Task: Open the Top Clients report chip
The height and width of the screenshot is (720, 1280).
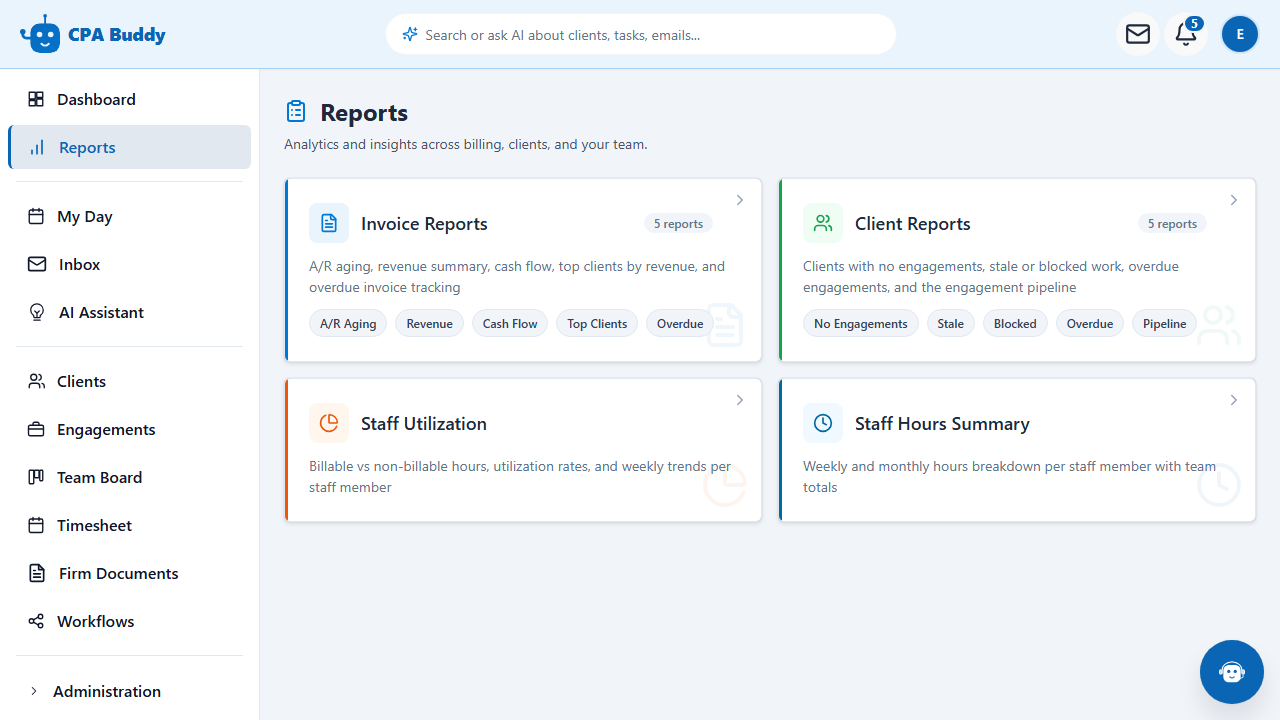Action: (597, 323)
